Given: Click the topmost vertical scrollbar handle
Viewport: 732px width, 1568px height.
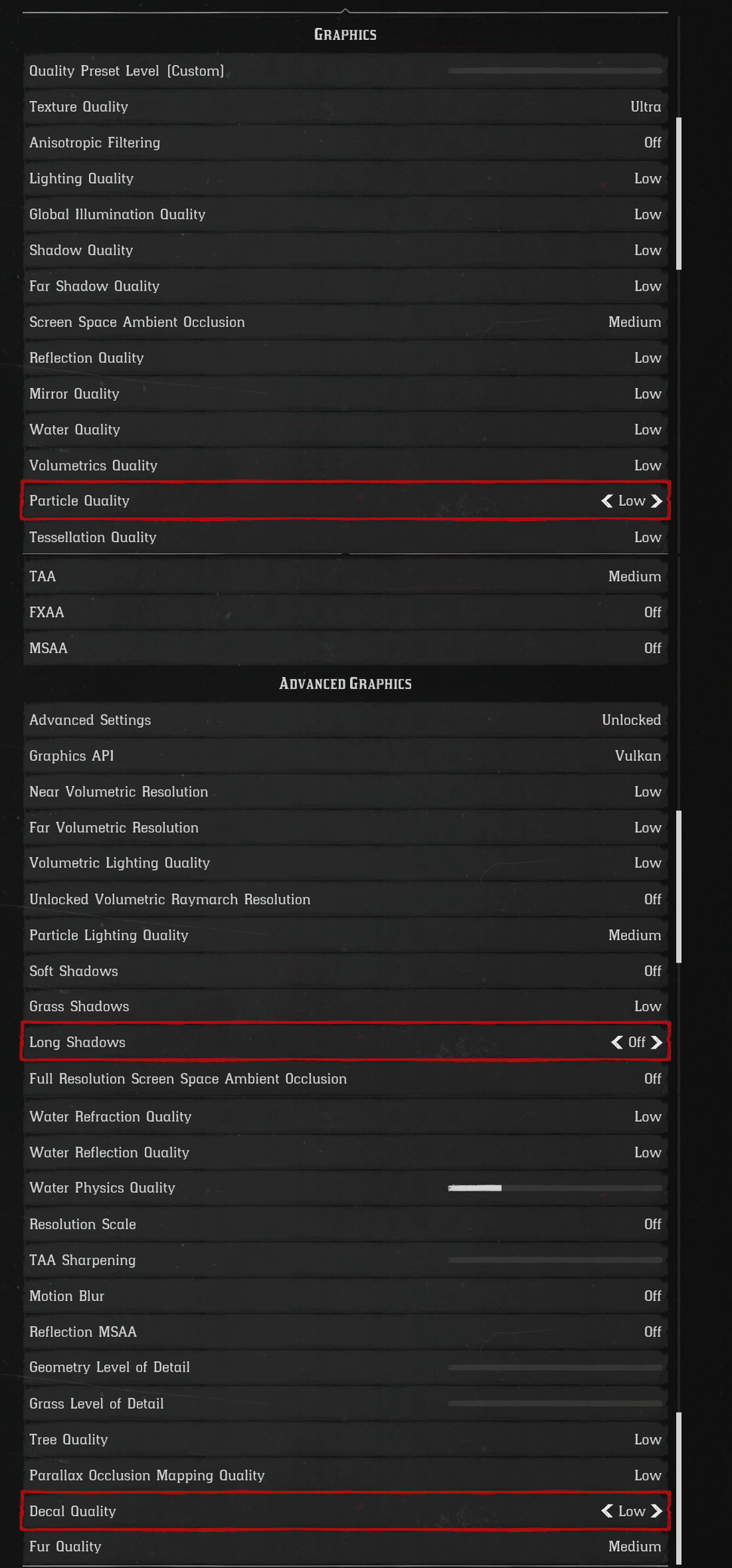Looking at the screenshot, I should pos(679,193).
